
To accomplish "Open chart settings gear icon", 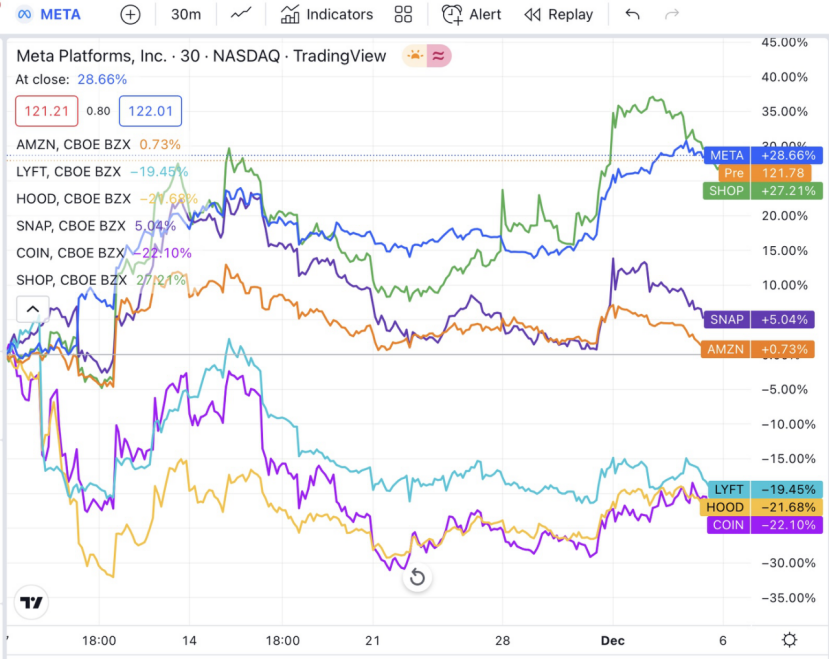I will pyautogui.click(x=790, y=640).
